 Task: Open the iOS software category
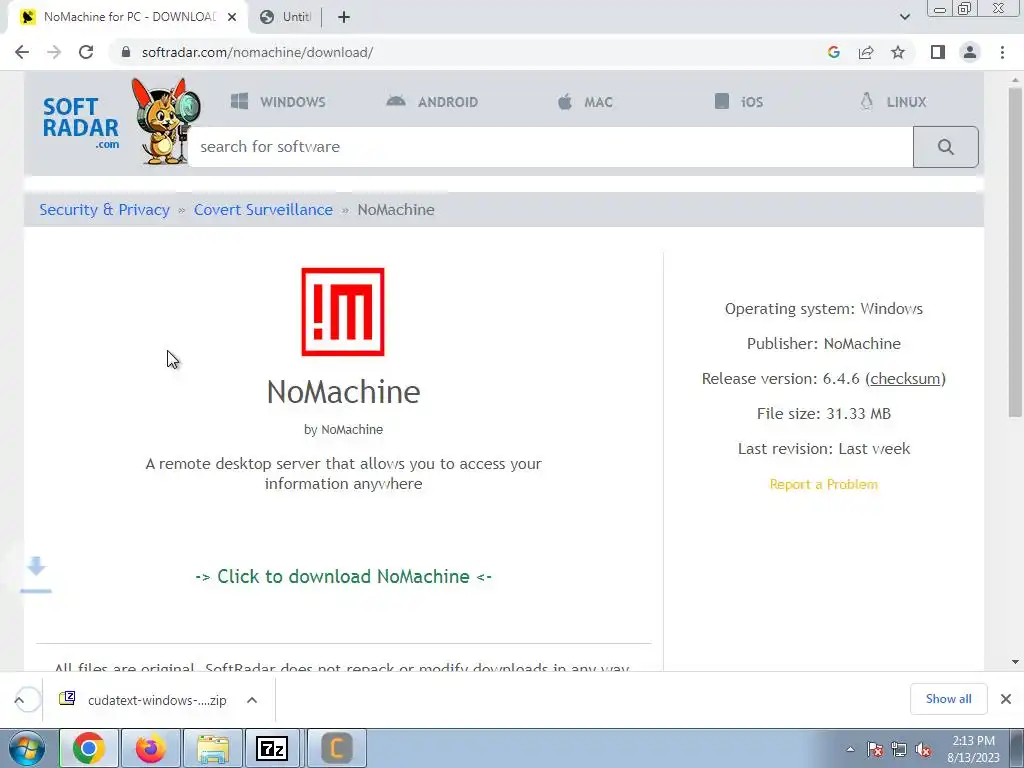click(x=739, y=102)
